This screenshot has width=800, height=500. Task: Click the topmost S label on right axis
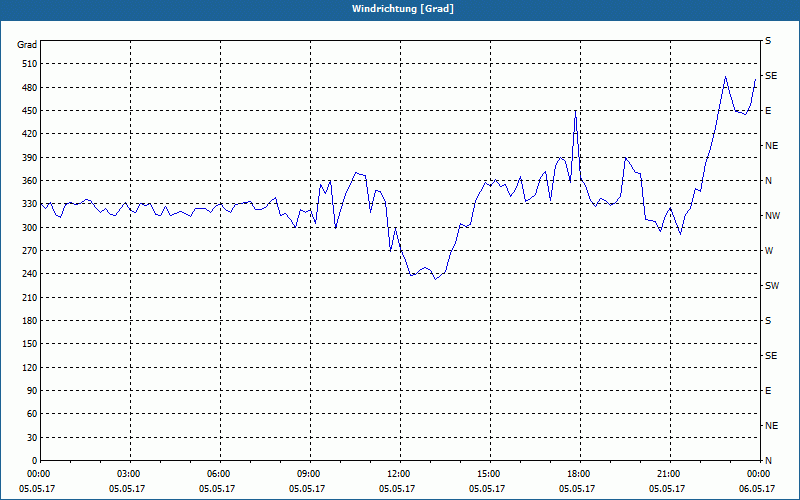768,41
